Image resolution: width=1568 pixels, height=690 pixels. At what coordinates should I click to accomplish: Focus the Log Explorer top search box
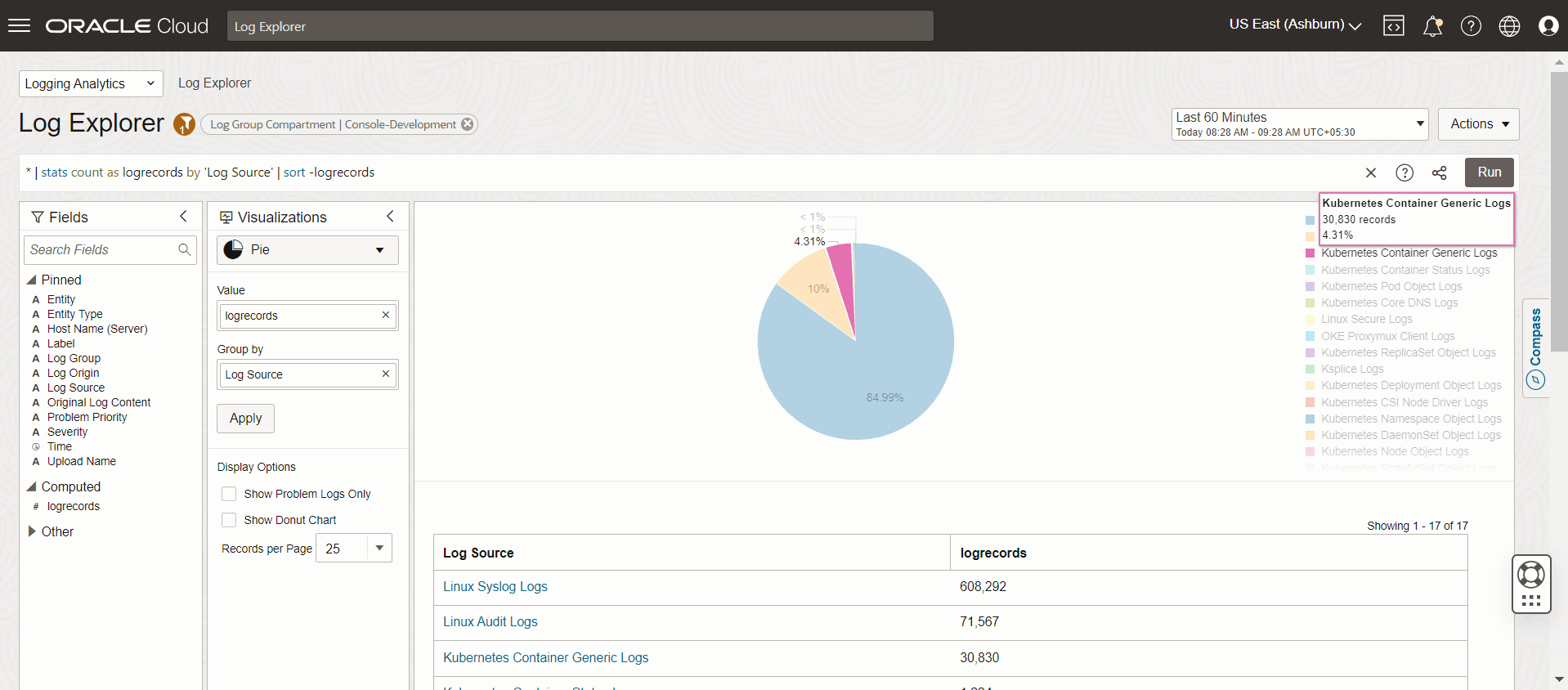[580, 26]
